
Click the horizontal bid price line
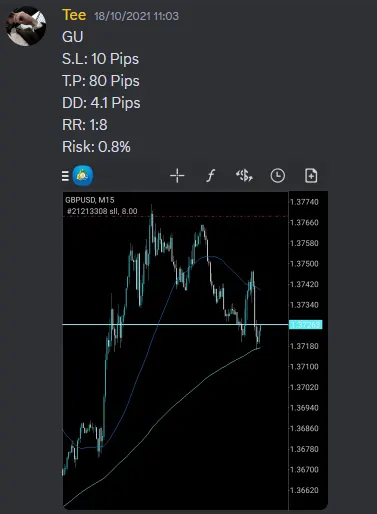point(175,324)
